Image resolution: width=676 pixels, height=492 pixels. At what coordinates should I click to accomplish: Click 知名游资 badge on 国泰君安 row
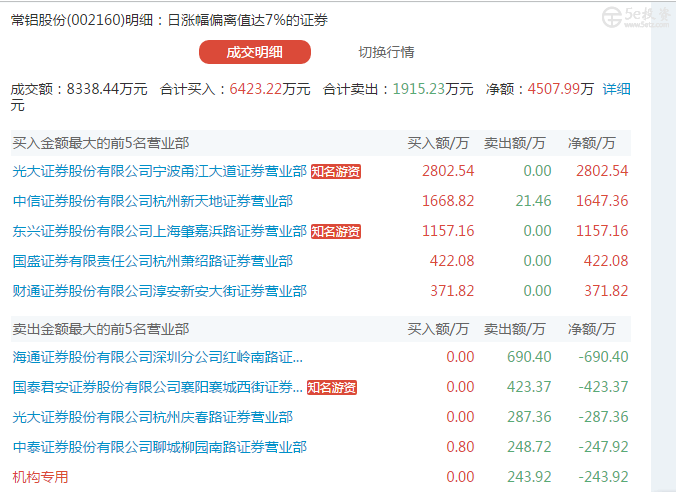[332, 388]
